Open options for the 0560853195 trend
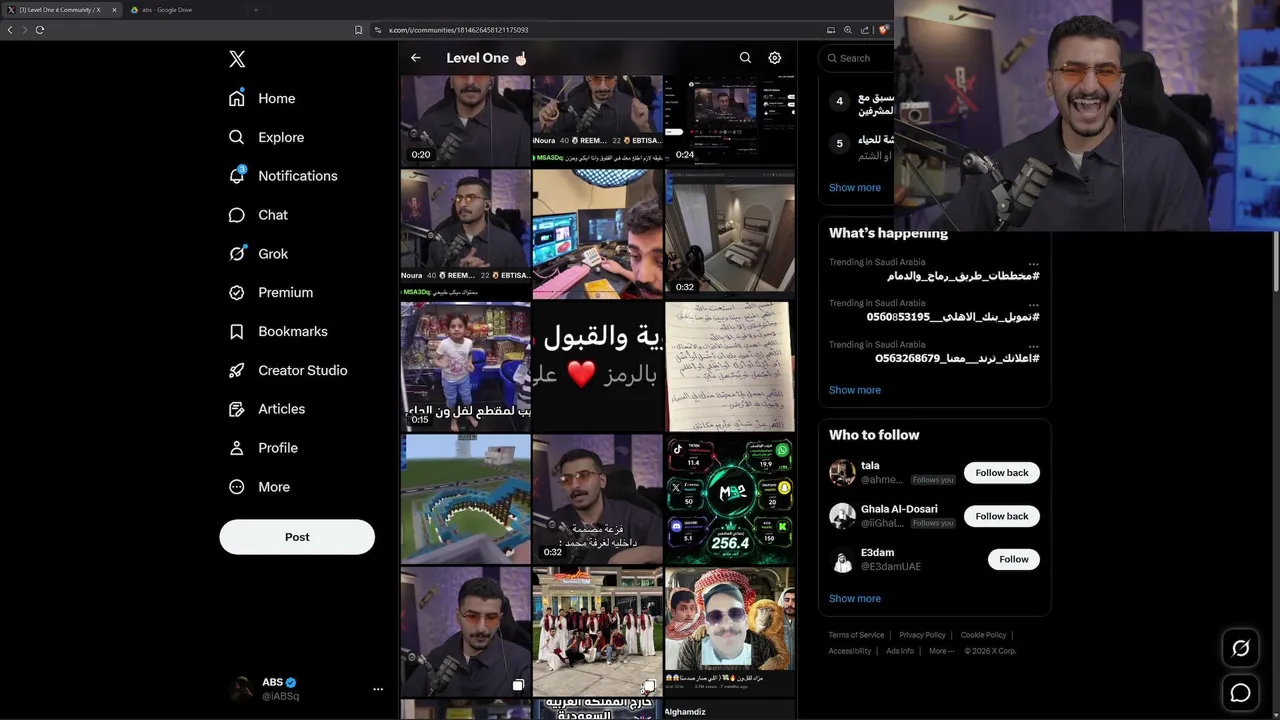1280x720 pixels. pyautogui.click(x=1033, y=304)
